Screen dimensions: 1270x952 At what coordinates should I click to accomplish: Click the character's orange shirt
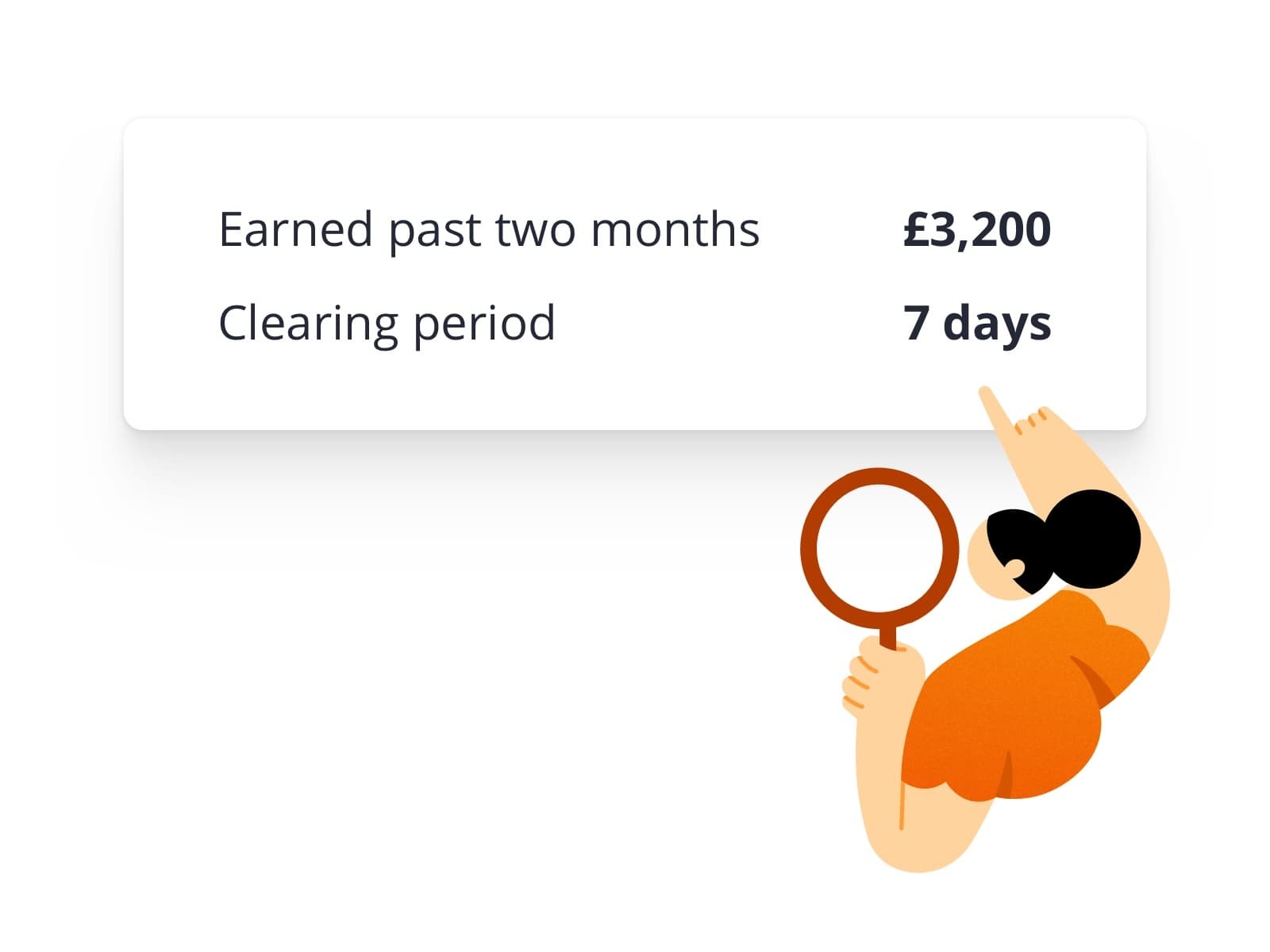(1024, 694)
